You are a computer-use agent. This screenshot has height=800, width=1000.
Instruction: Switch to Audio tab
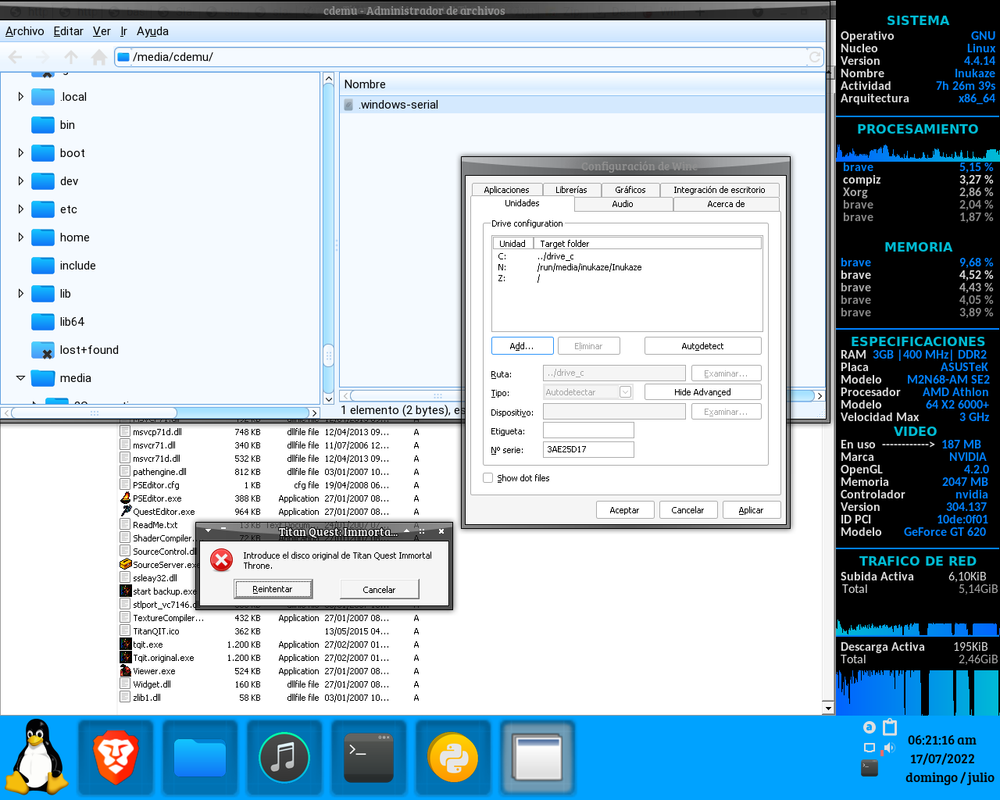coord(622,204)
